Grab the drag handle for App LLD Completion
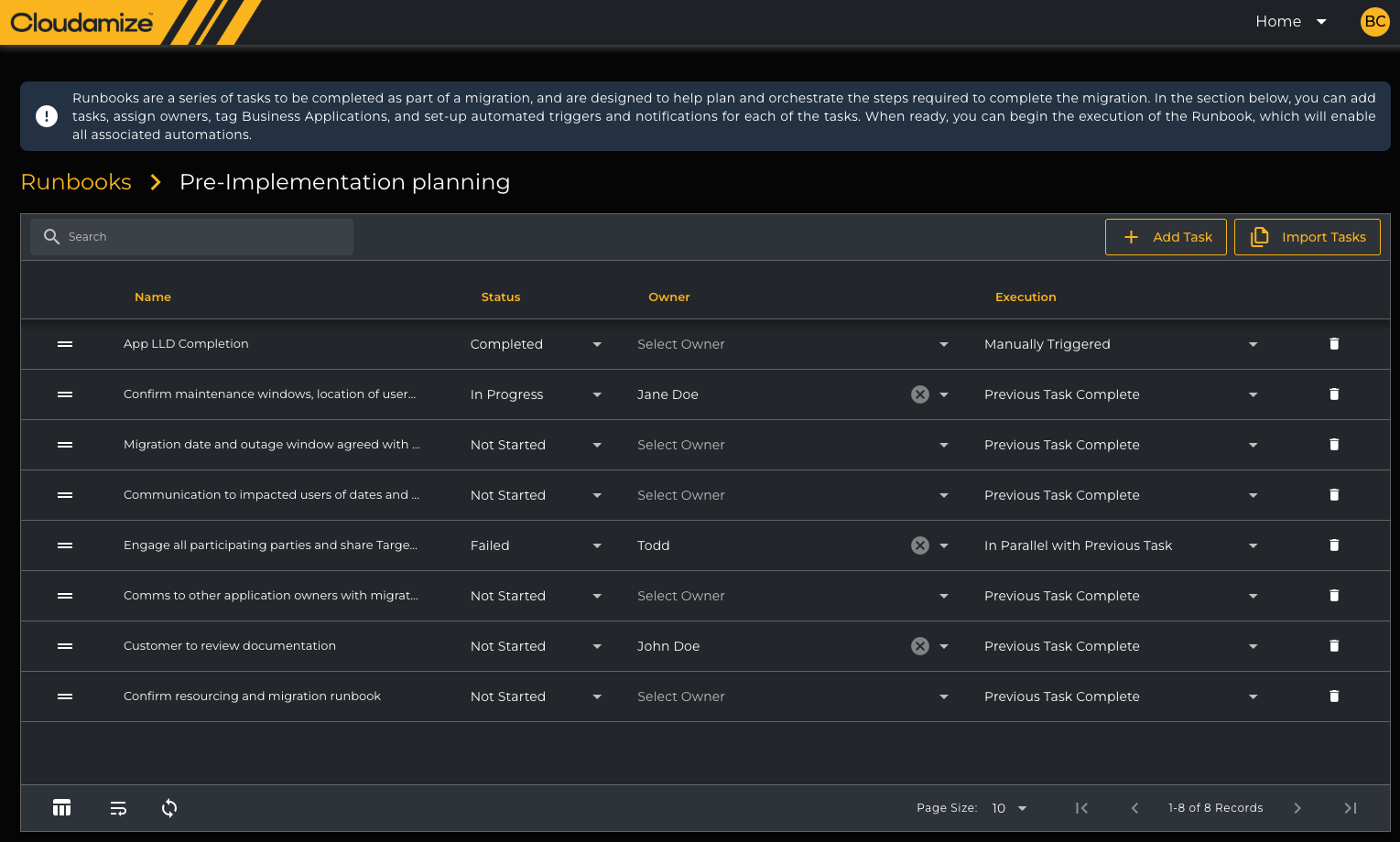 [x=65, y=344]
